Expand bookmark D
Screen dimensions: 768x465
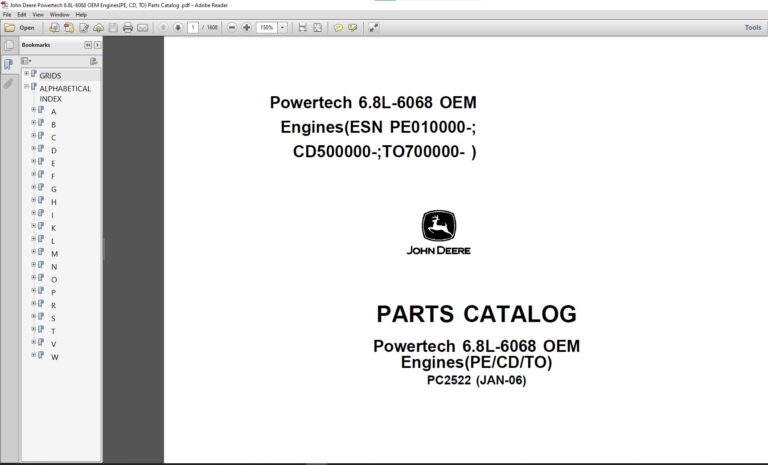click(33, 148)
